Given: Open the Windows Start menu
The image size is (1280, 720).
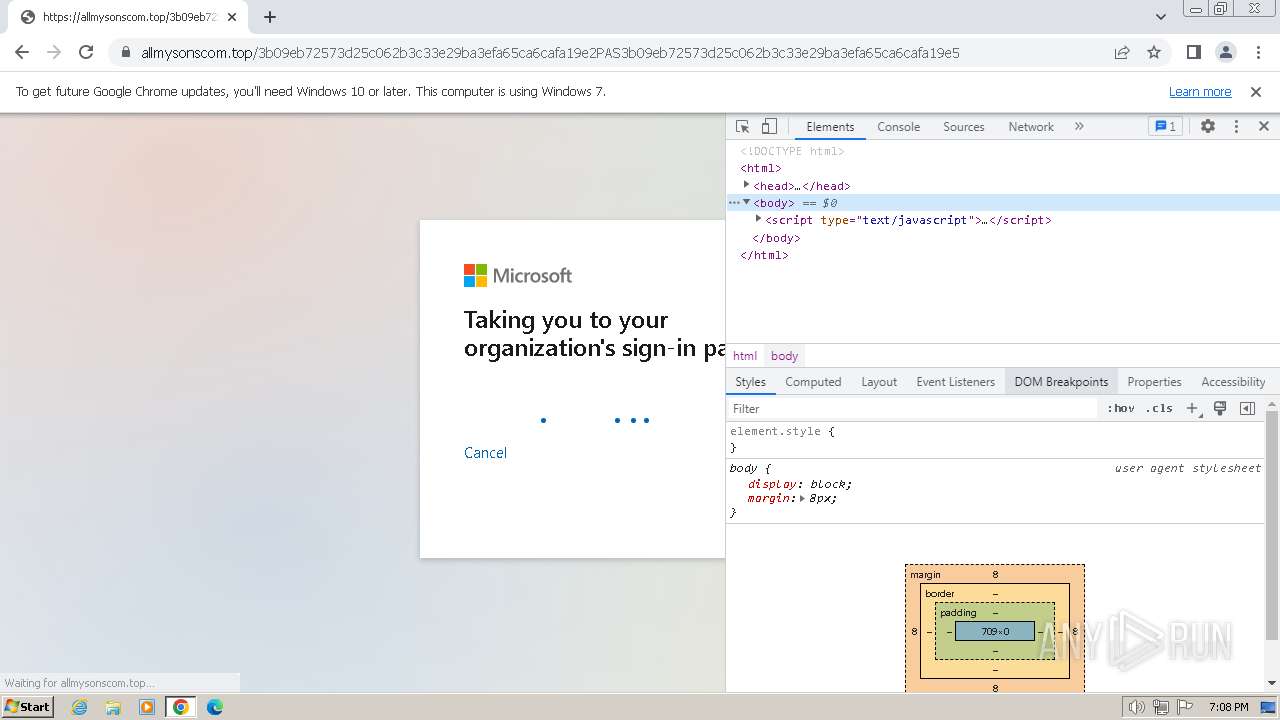Looking at the screenshot, I should pos(27,707).
